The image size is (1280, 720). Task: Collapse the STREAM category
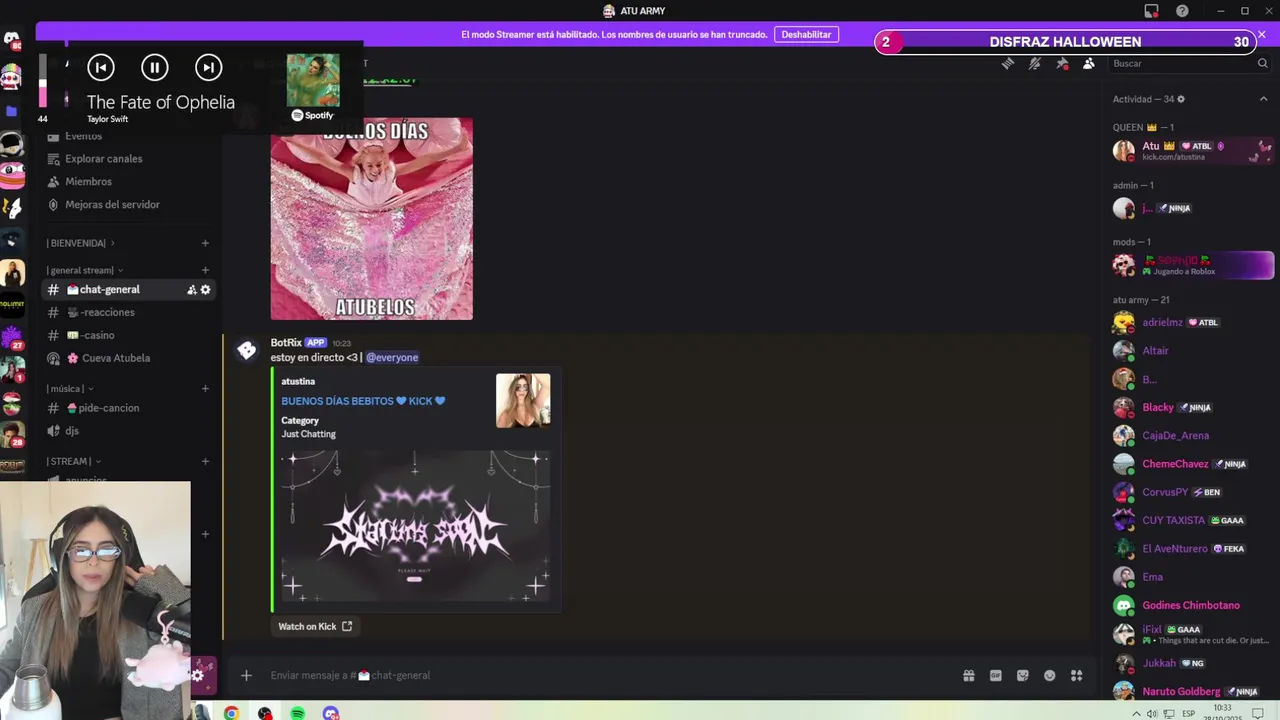click(74, 462)
